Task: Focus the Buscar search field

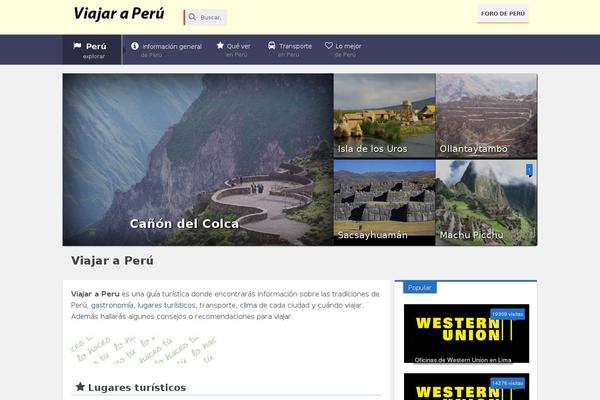Action: 205,17
